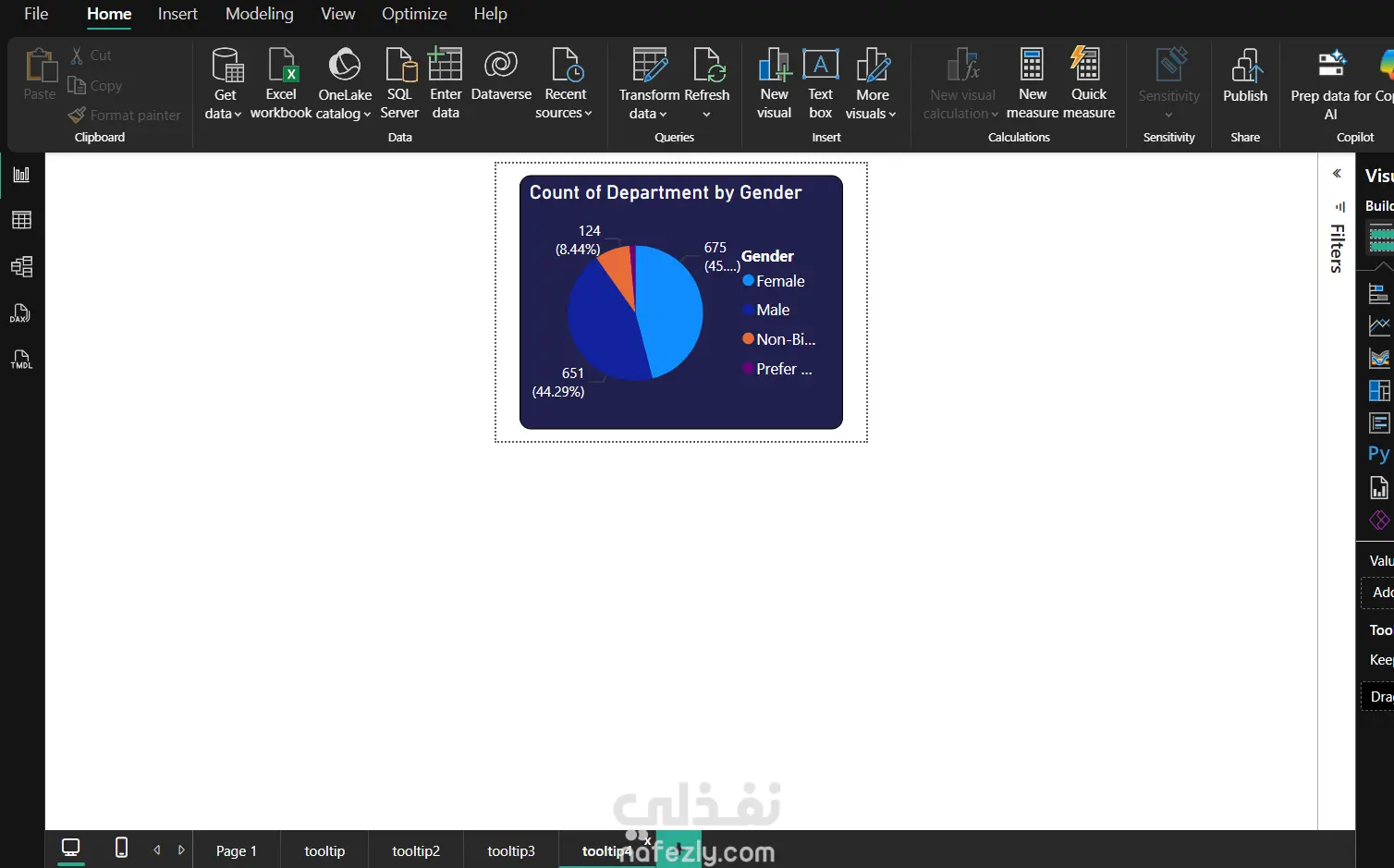Switch to desktop layout view
Screen dimensions: 1394x868
[x=71, y=847]
